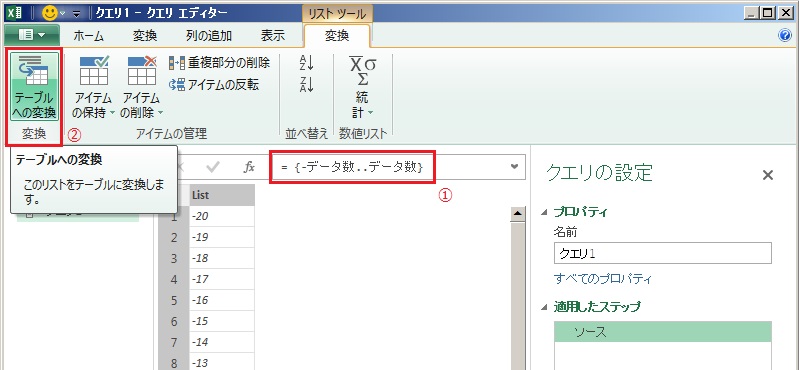799x370 pixels.
Task: Switch to the ホーム tab
Action: pyautogui.click(x=89, y=36)
